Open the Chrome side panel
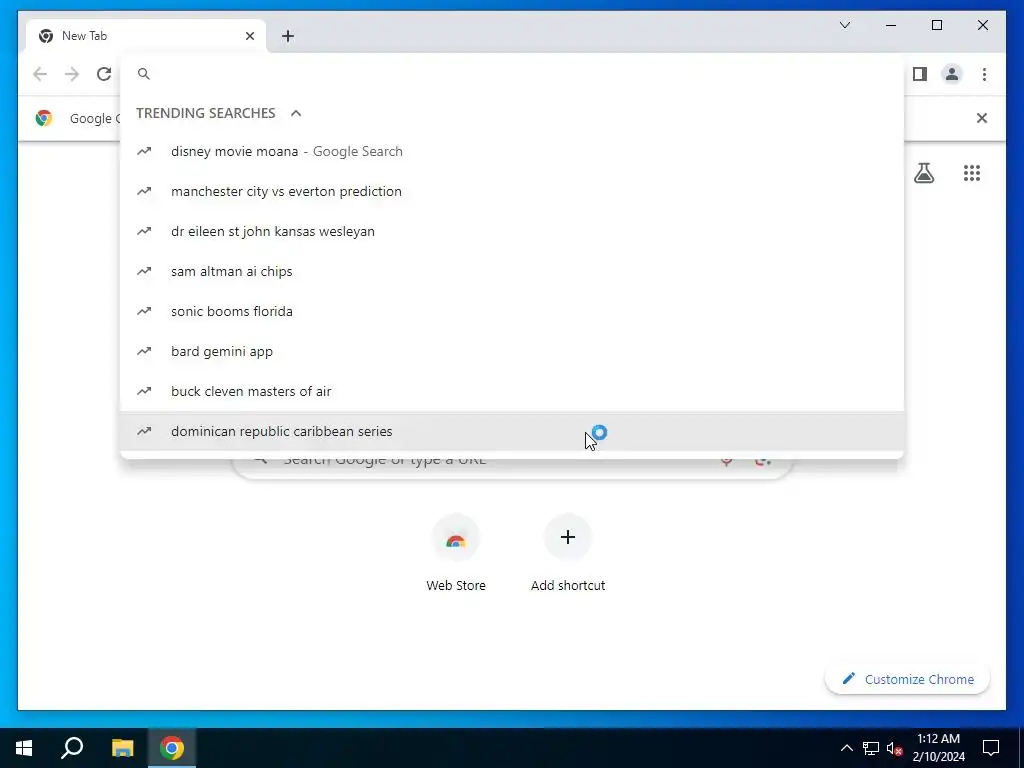 point(920,74)
